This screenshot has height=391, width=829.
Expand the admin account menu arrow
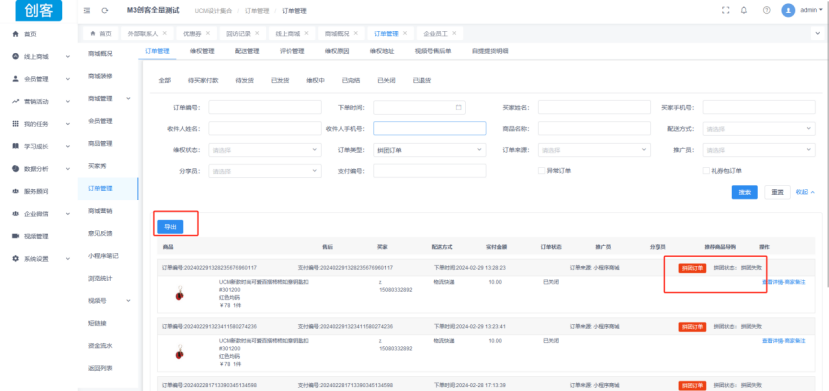(x=821, y=11)
